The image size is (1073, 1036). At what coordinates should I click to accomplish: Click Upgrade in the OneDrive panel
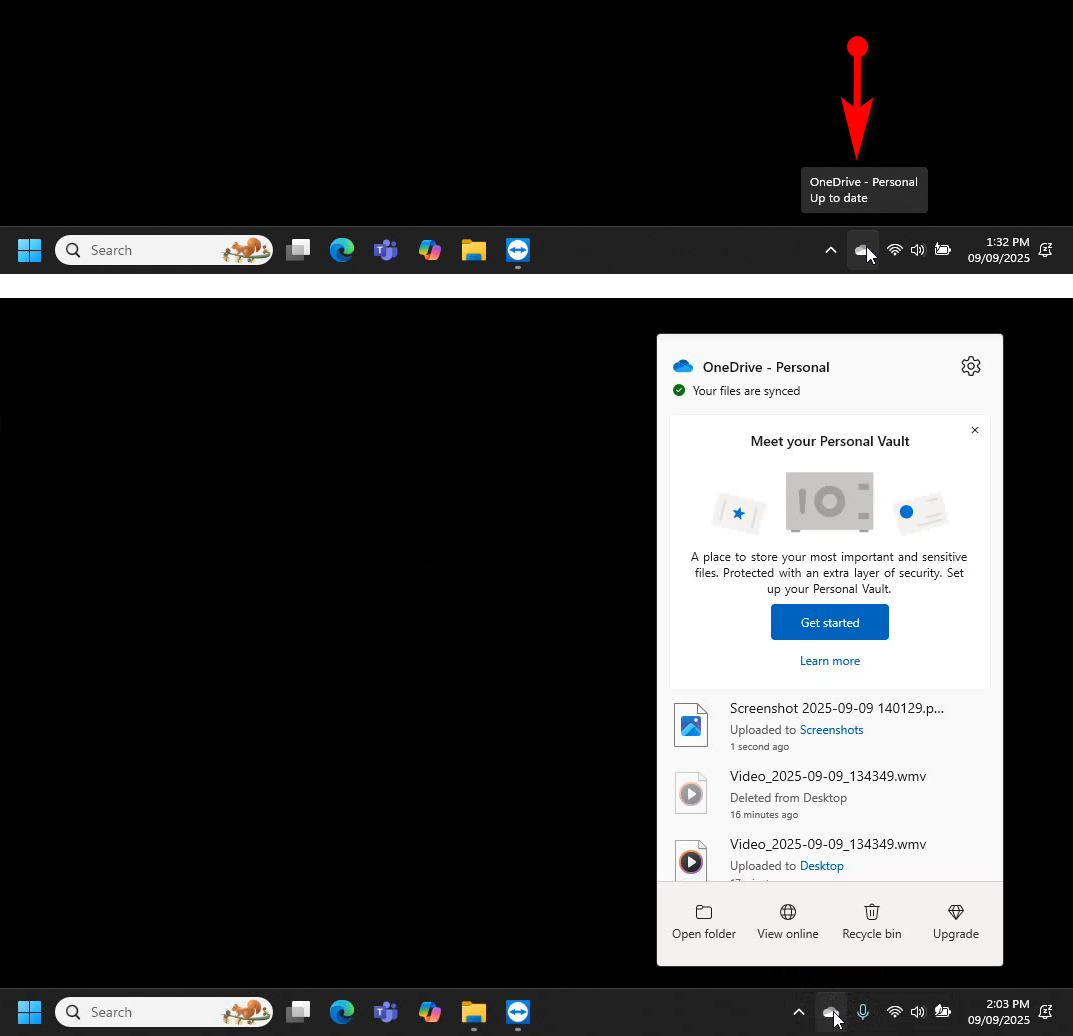tap(956, 922)
